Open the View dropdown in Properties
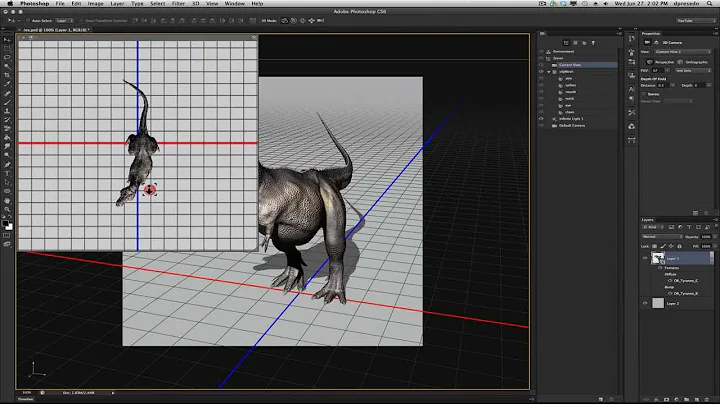The width and height of the screenshot is (720, 404). point(683,52)
